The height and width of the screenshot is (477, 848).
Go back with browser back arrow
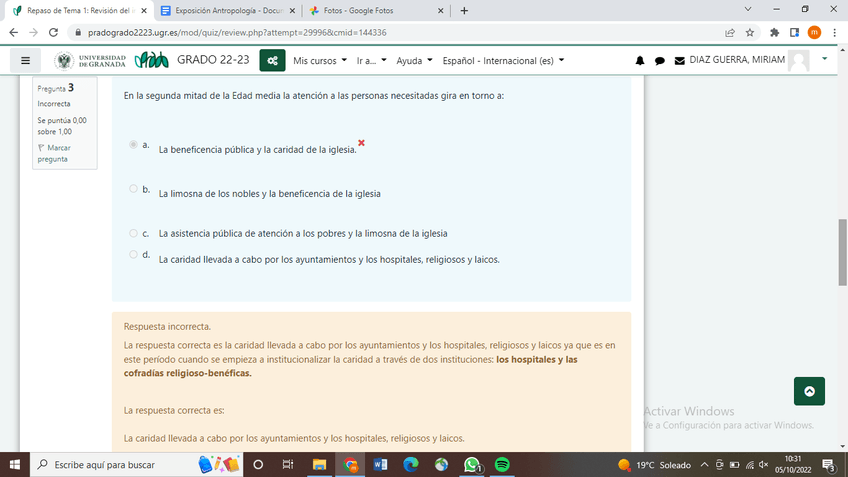point(14,32)
